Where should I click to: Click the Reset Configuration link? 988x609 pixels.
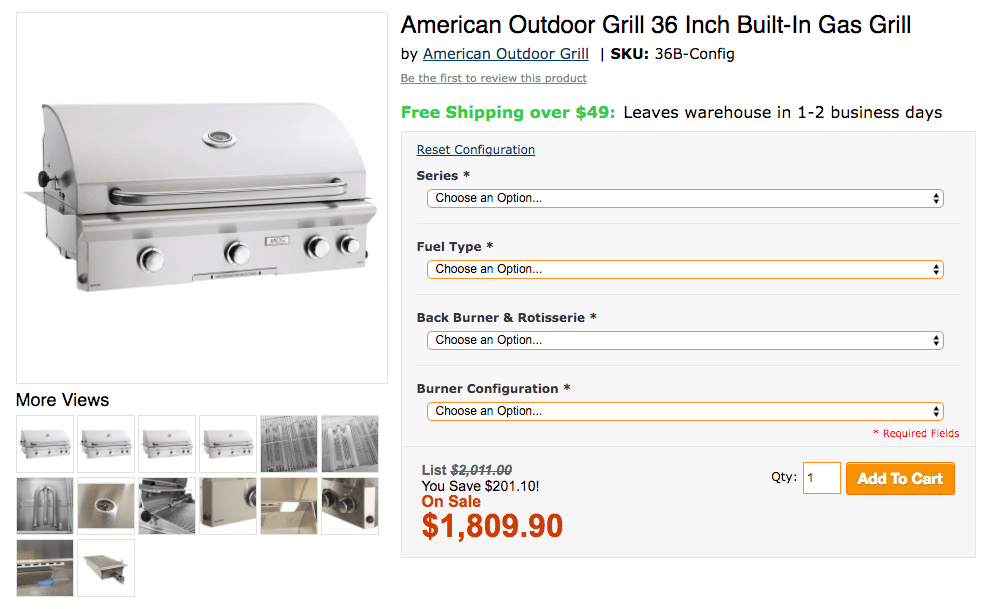click(475, 150)
